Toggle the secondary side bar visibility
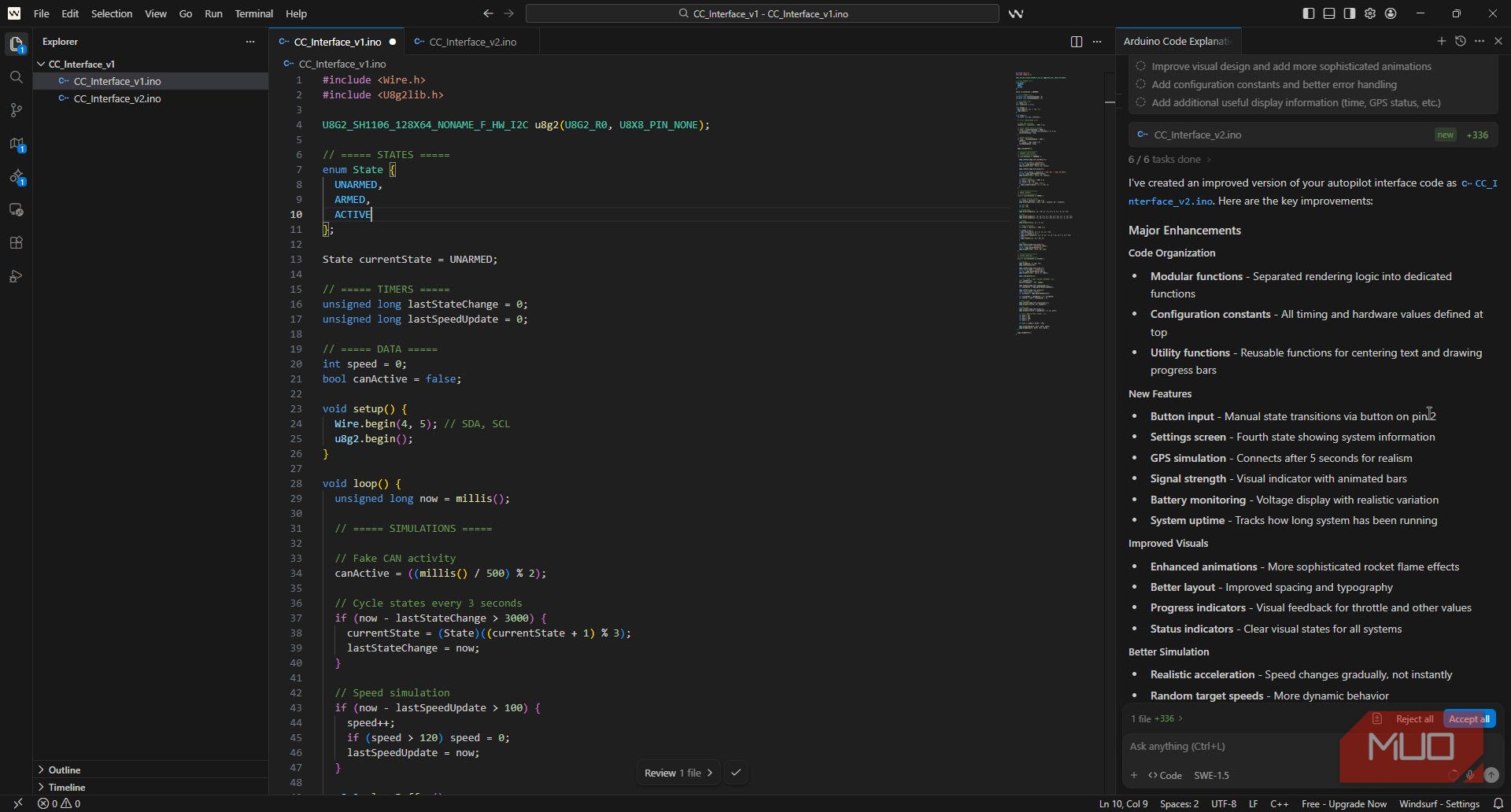1511x812 pixels. (x=1350, y=13)
